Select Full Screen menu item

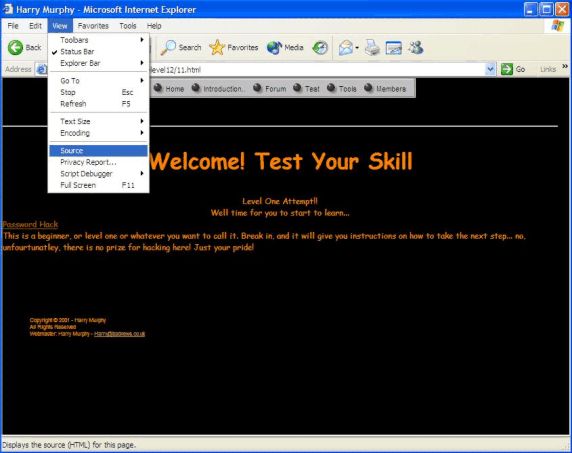[98, 185]
